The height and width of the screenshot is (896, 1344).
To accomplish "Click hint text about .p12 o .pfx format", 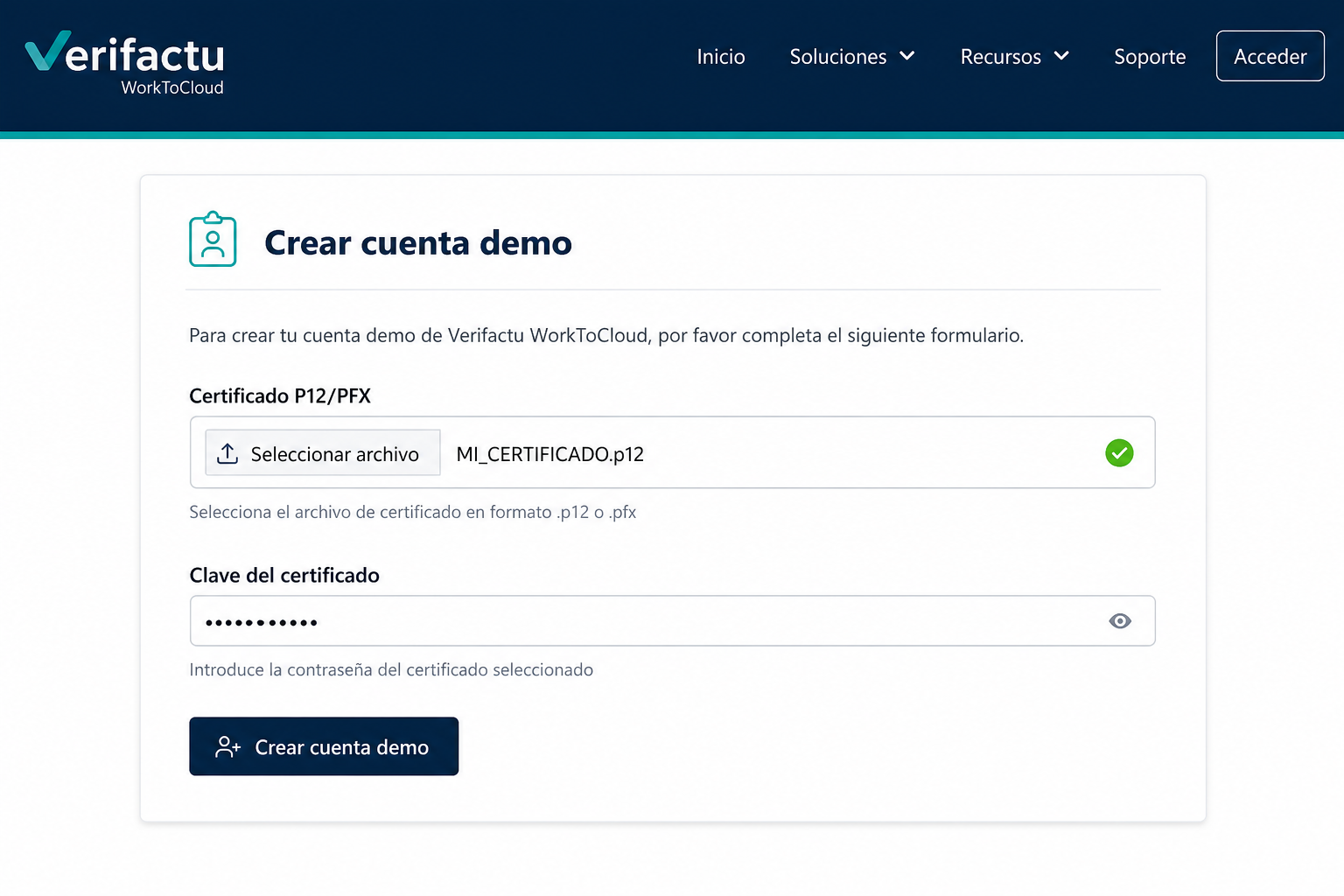I will tap(413, 512).
